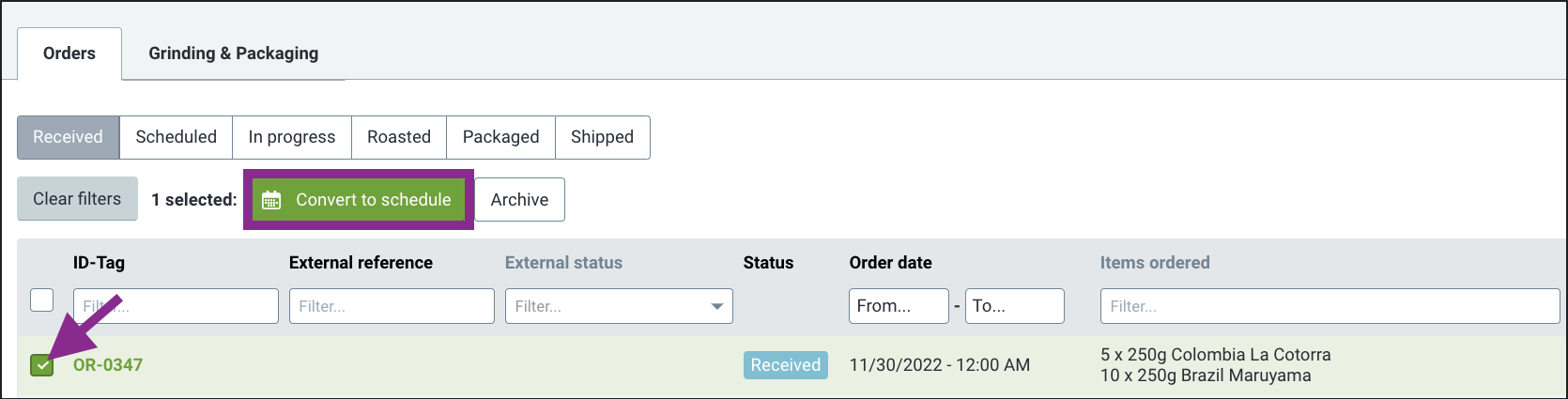1568x399 pixels.
Task: Click the External status dropdown arrow
Action: [717, 306]
